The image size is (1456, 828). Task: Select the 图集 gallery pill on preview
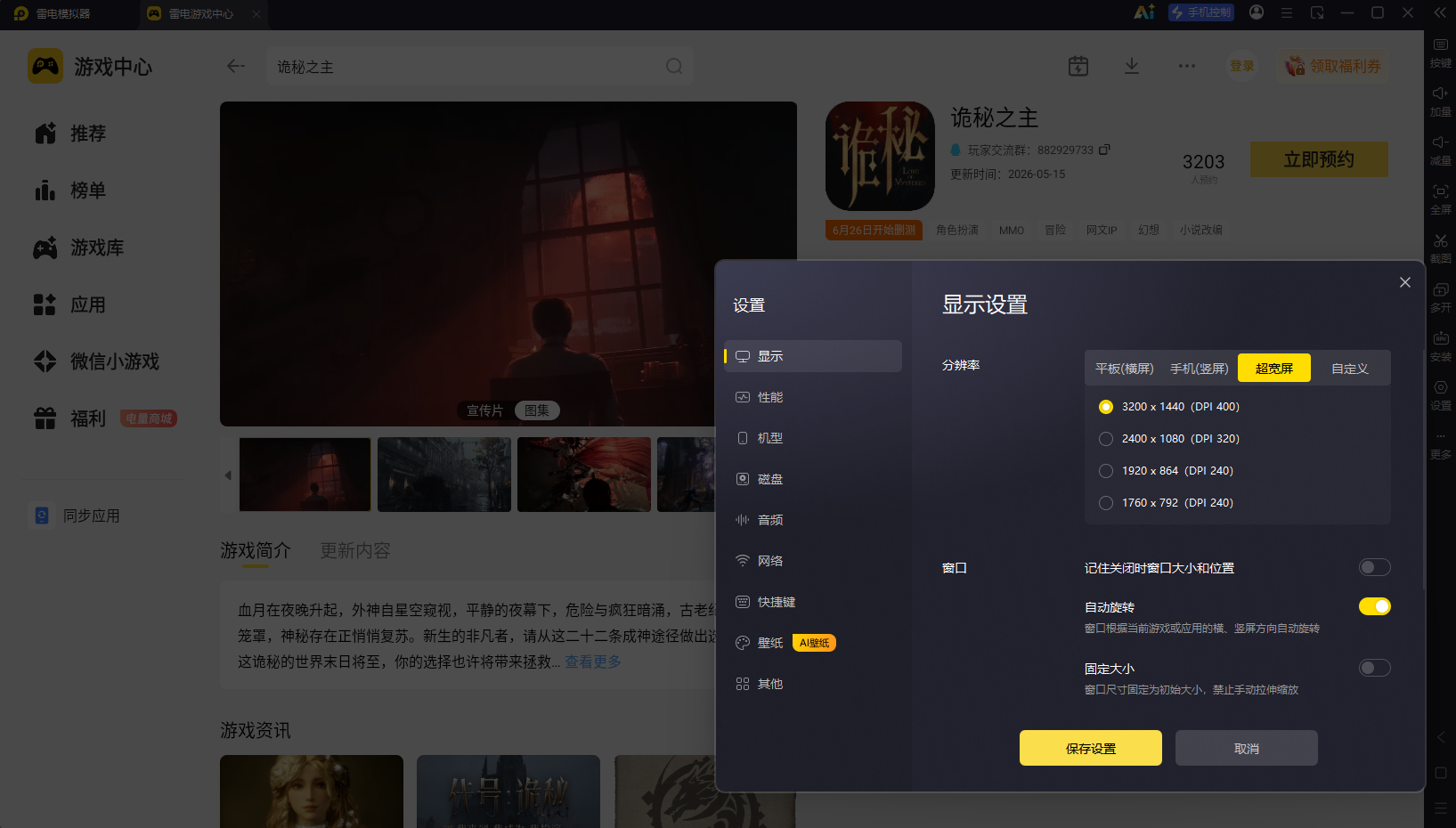[537, 410]
